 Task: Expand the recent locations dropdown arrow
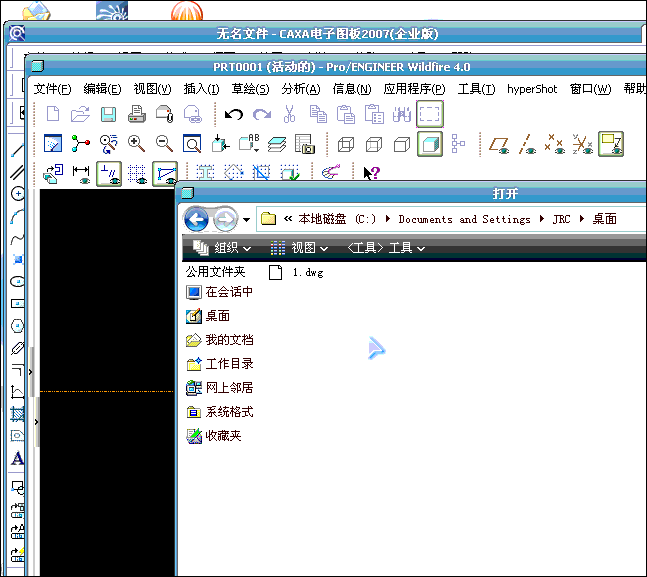[246, 219]
